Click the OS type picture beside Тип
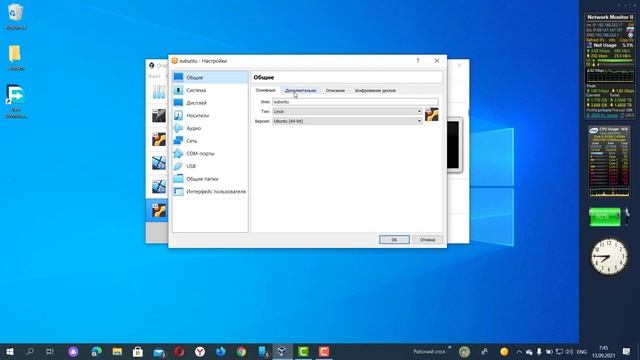Screen dimensions: 640x360 pyautogui.click(x=431, y=114)
